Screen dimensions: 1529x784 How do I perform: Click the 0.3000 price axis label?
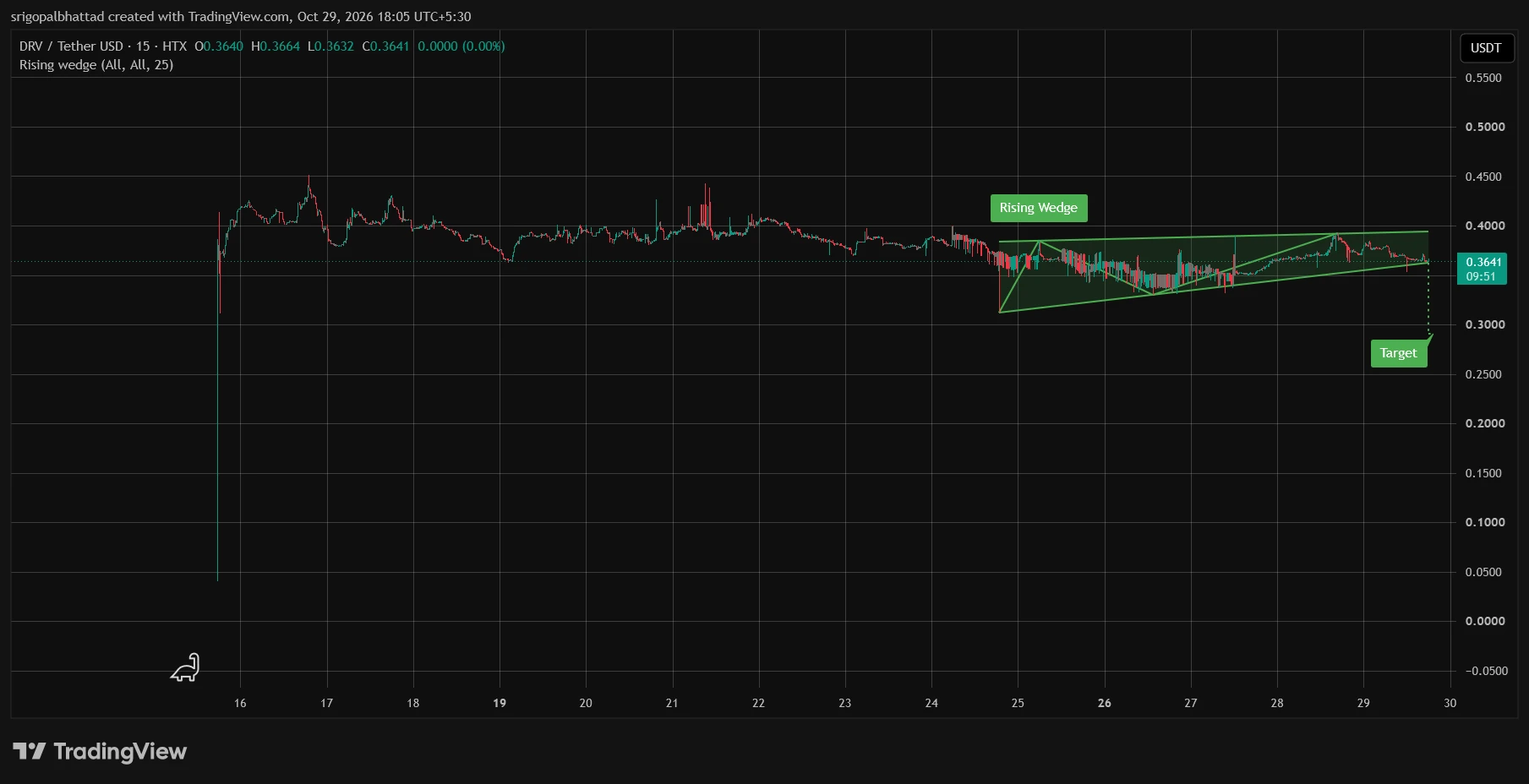[x=1484, y=324]
